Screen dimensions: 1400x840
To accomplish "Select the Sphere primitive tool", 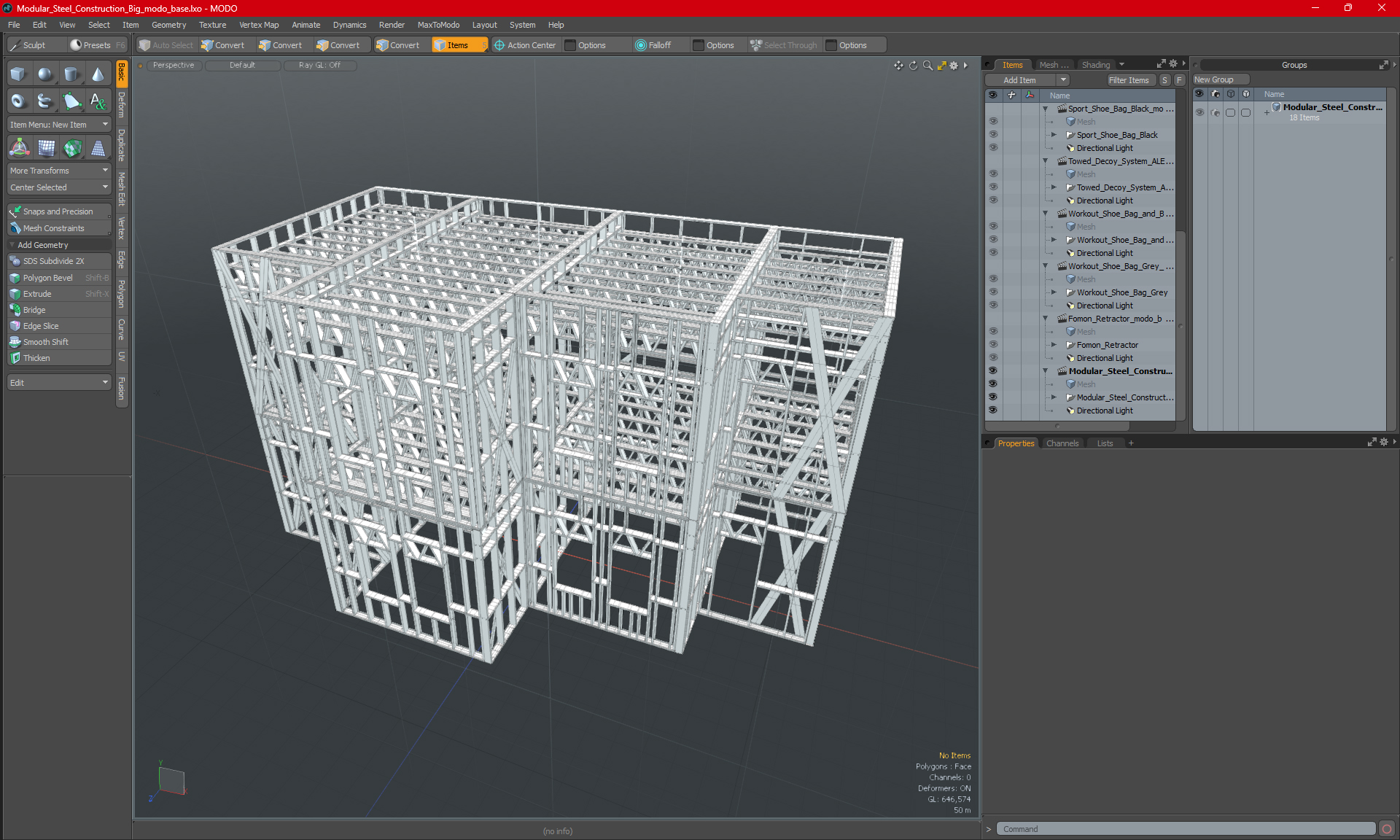I will pos(45,74).
